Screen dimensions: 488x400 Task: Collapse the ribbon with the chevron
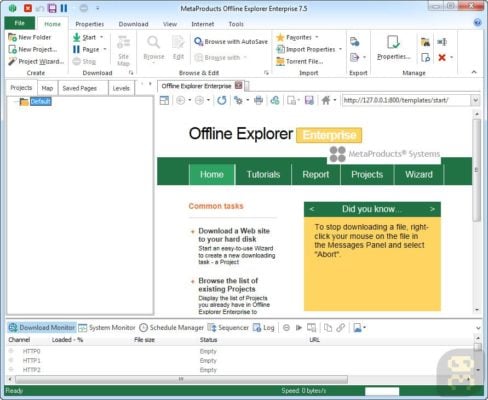click(474, 72)
